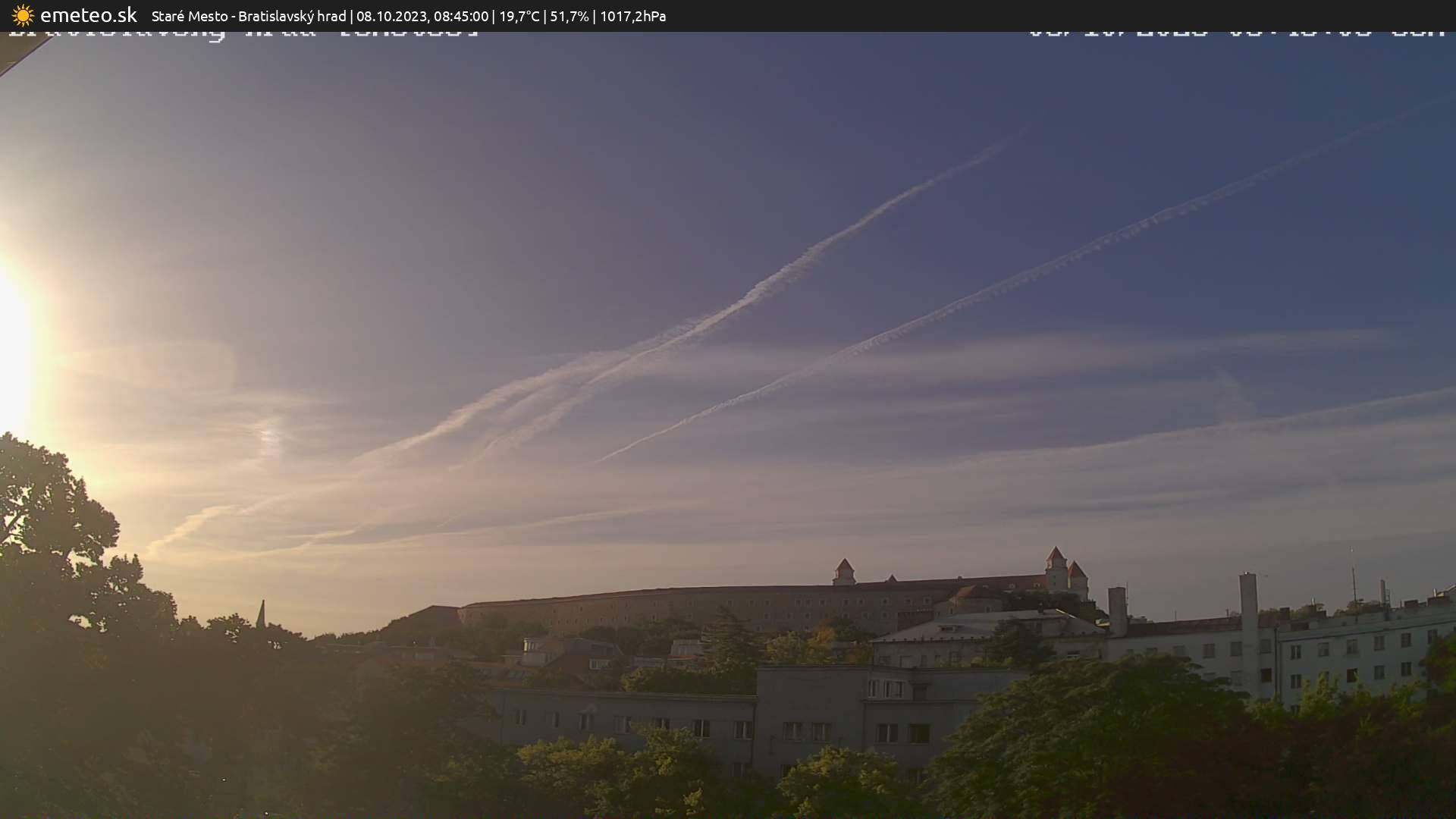
Task: Click the castle's tallest right tower
Action: pyautogui.click(x=1056, y=569)
